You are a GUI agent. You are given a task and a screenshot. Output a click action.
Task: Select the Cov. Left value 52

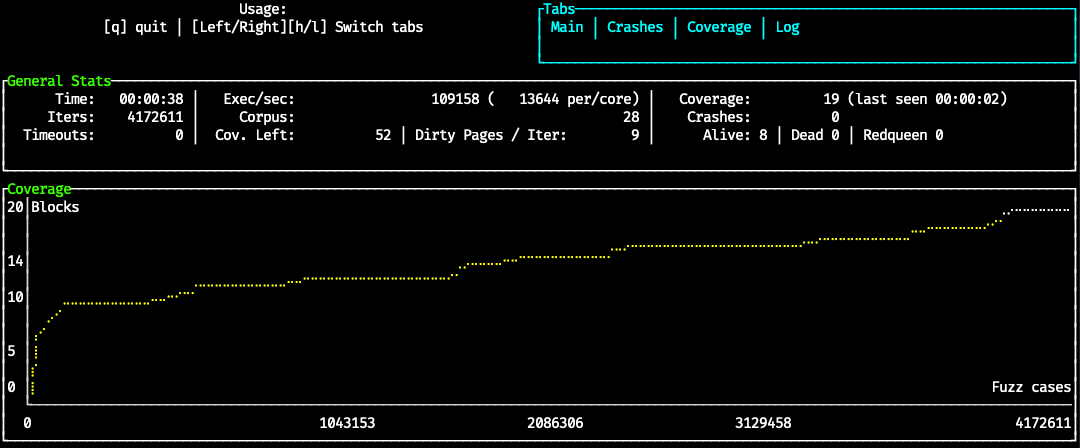tap(383, 135)
